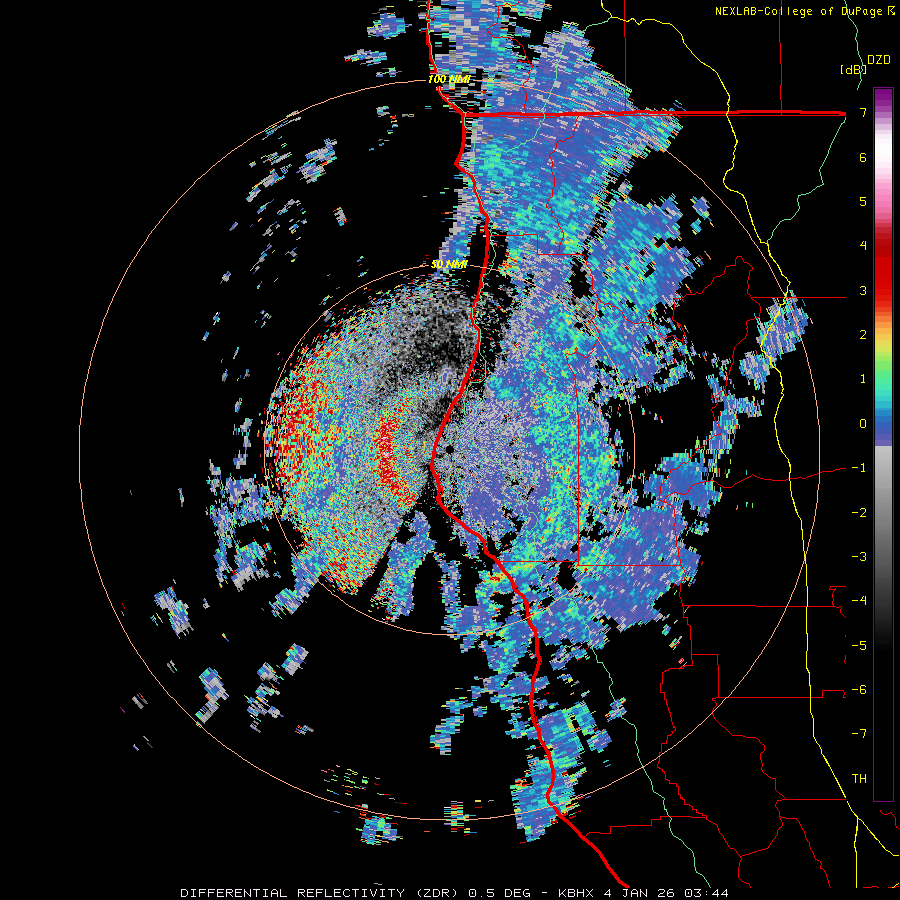900x900 pixels.
Task: Select the 5 value on the scale
Action: pyautogui.click(x=863, y=201)
